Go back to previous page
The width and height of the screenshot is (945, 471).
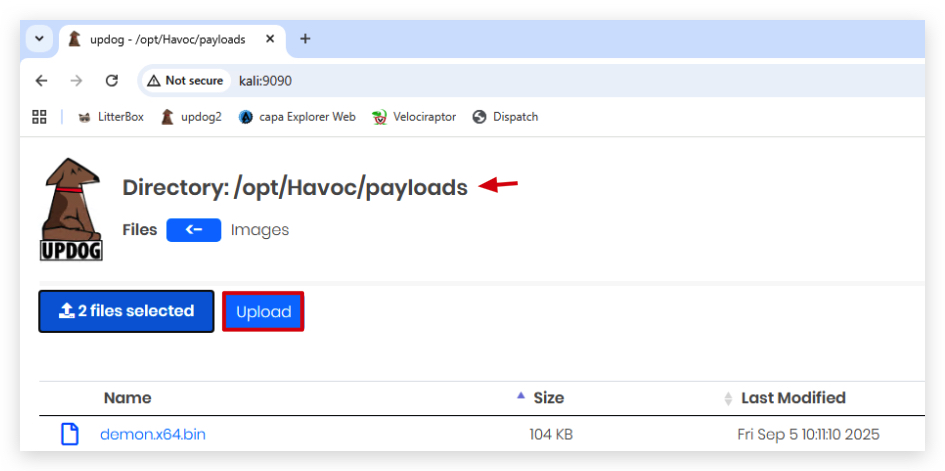(x=41, y=81)
